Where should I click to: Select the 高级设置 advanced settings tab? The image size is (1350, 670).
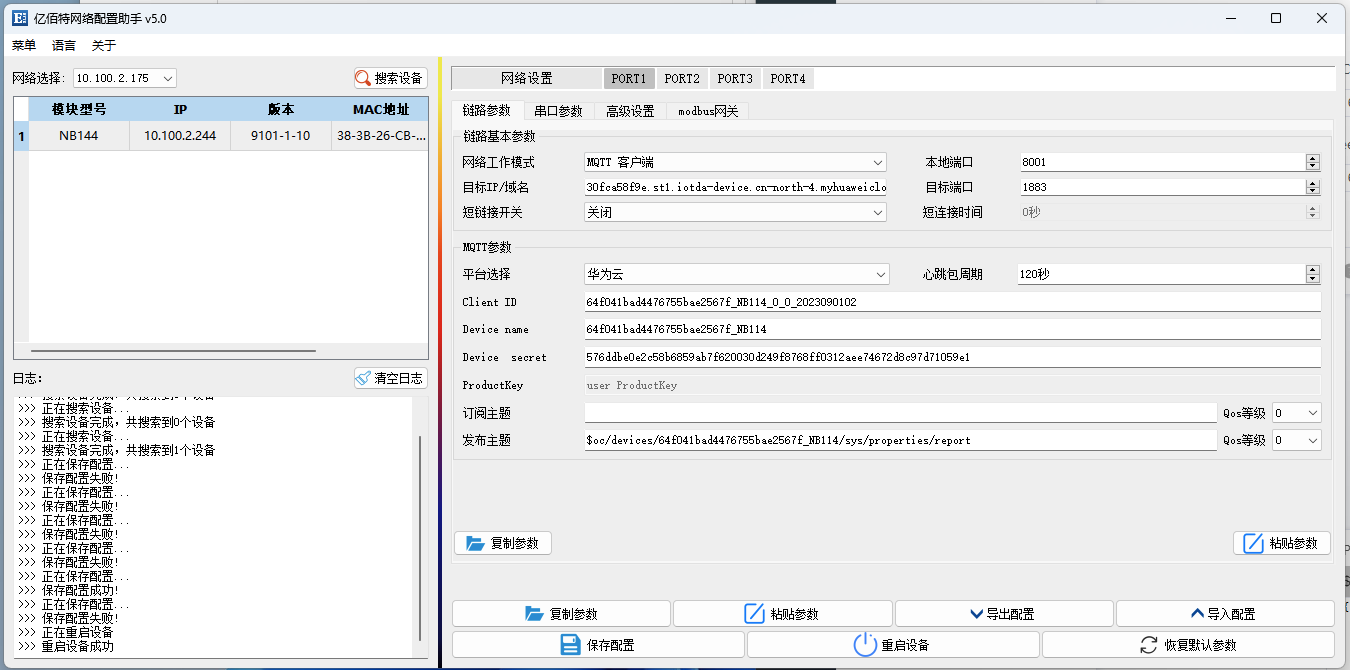[x=630, y=111]
